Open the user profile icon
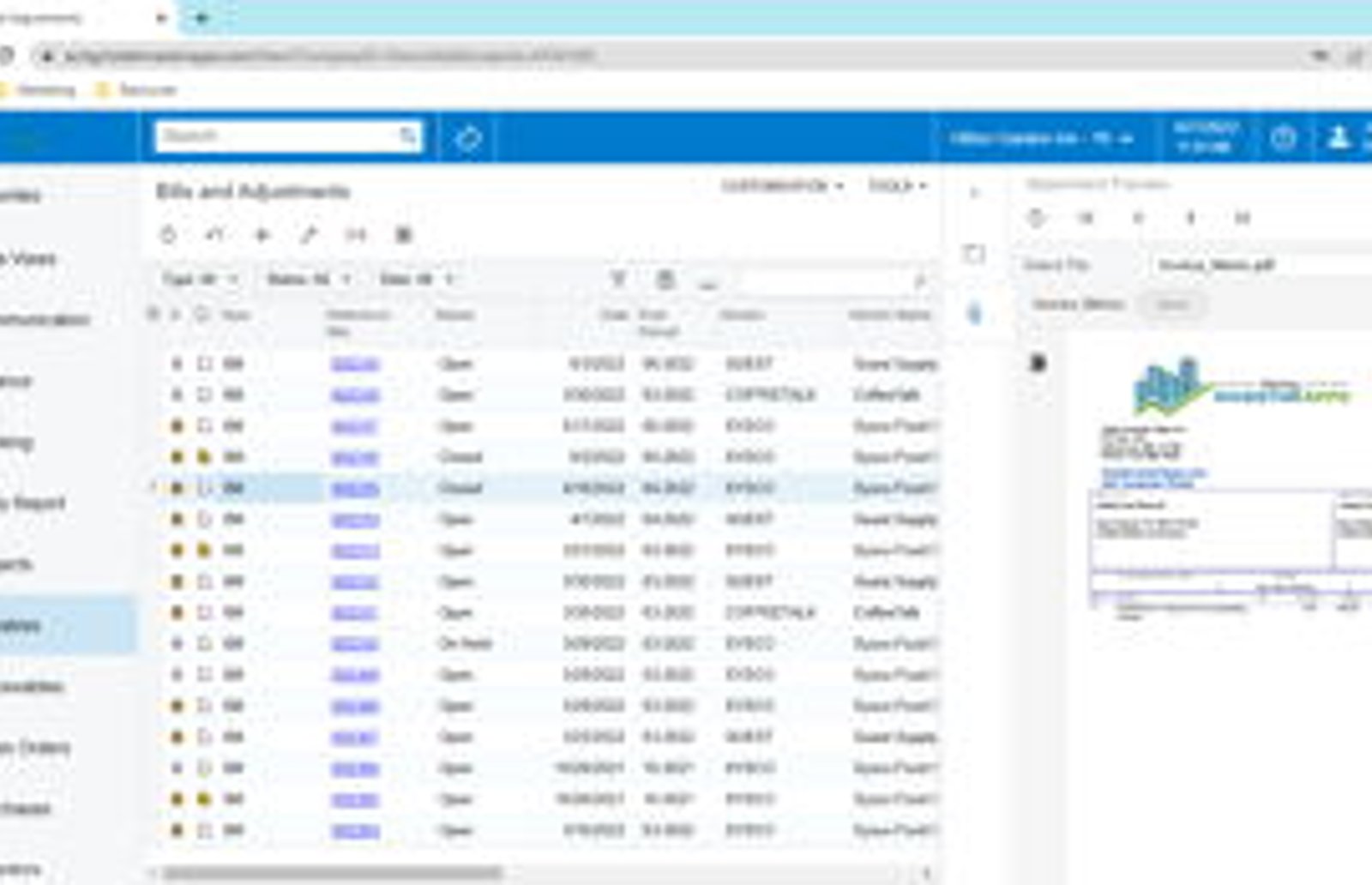This screenshot has width=1372, height=885. [1339, 137]
